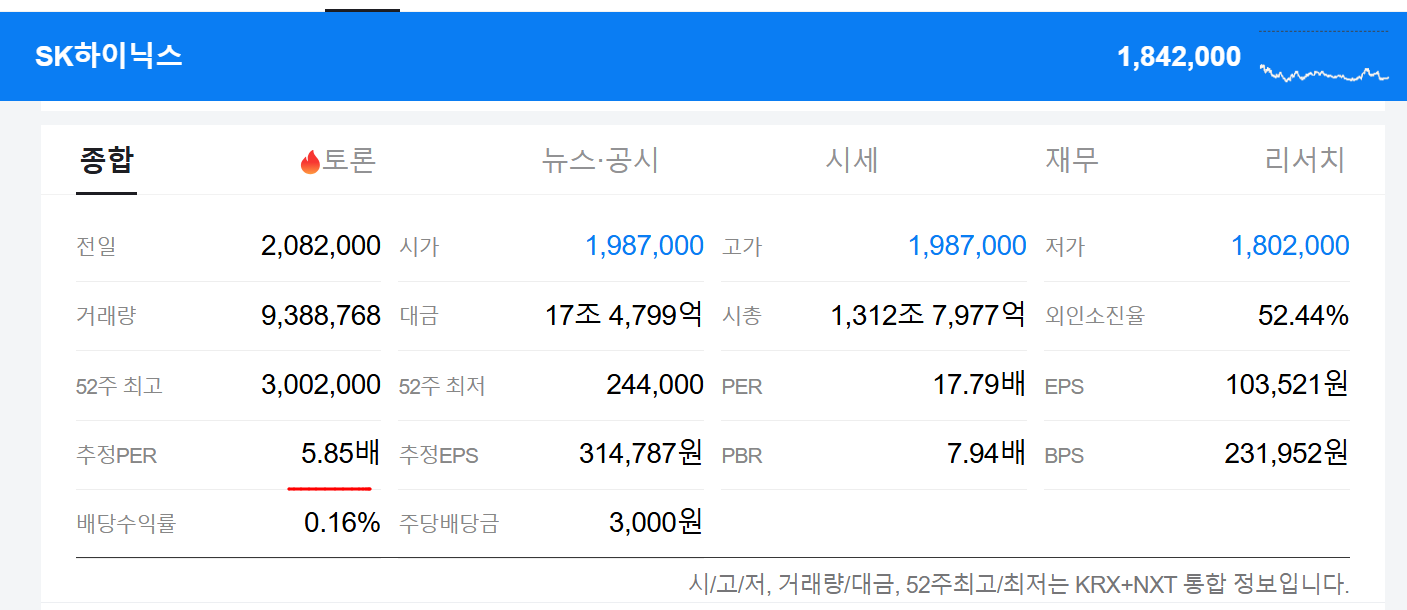This screenshot has width=1407, height=610.
Task: Open the 리서치 research tab
Action: click(x=1305, y=160)
